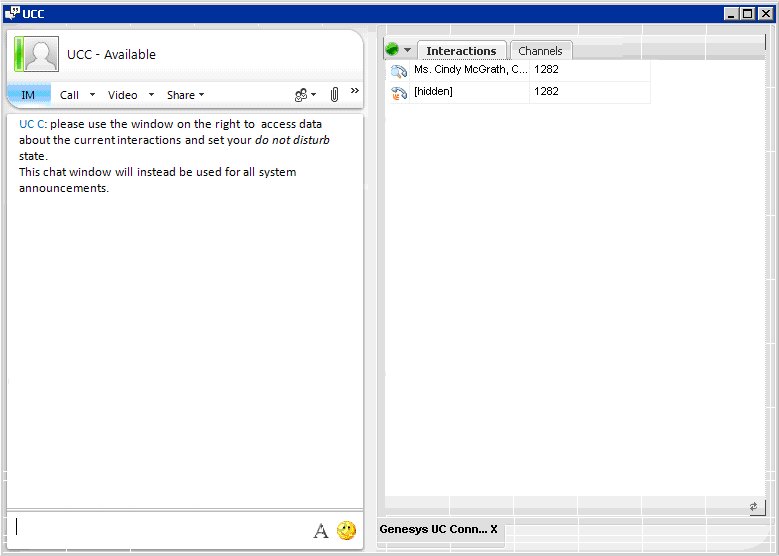The height and width of the screenshot is (556, 779).
Task: Select the IM button in toolbar
Action: coord(28,95)
